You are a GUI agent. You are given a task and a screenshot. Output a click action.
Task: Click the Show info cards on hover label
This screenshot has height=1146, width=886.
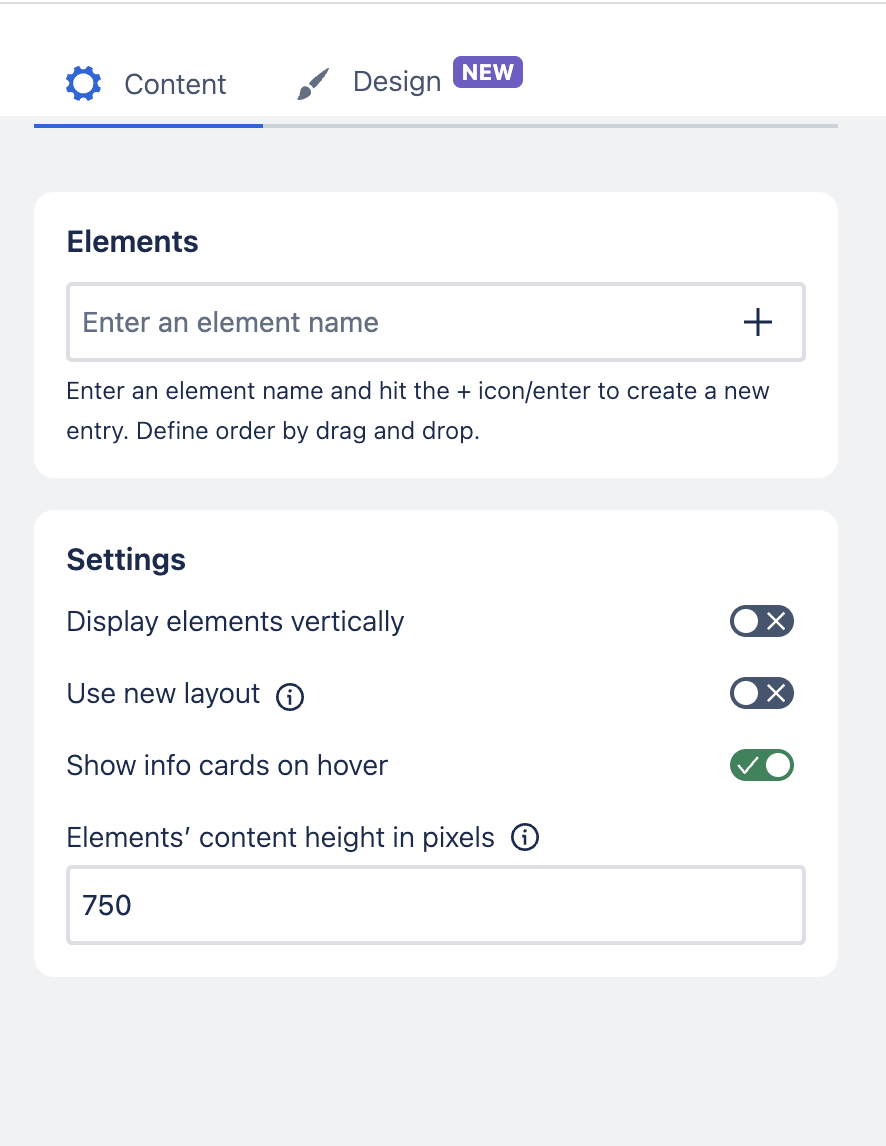tap(227, 766)
